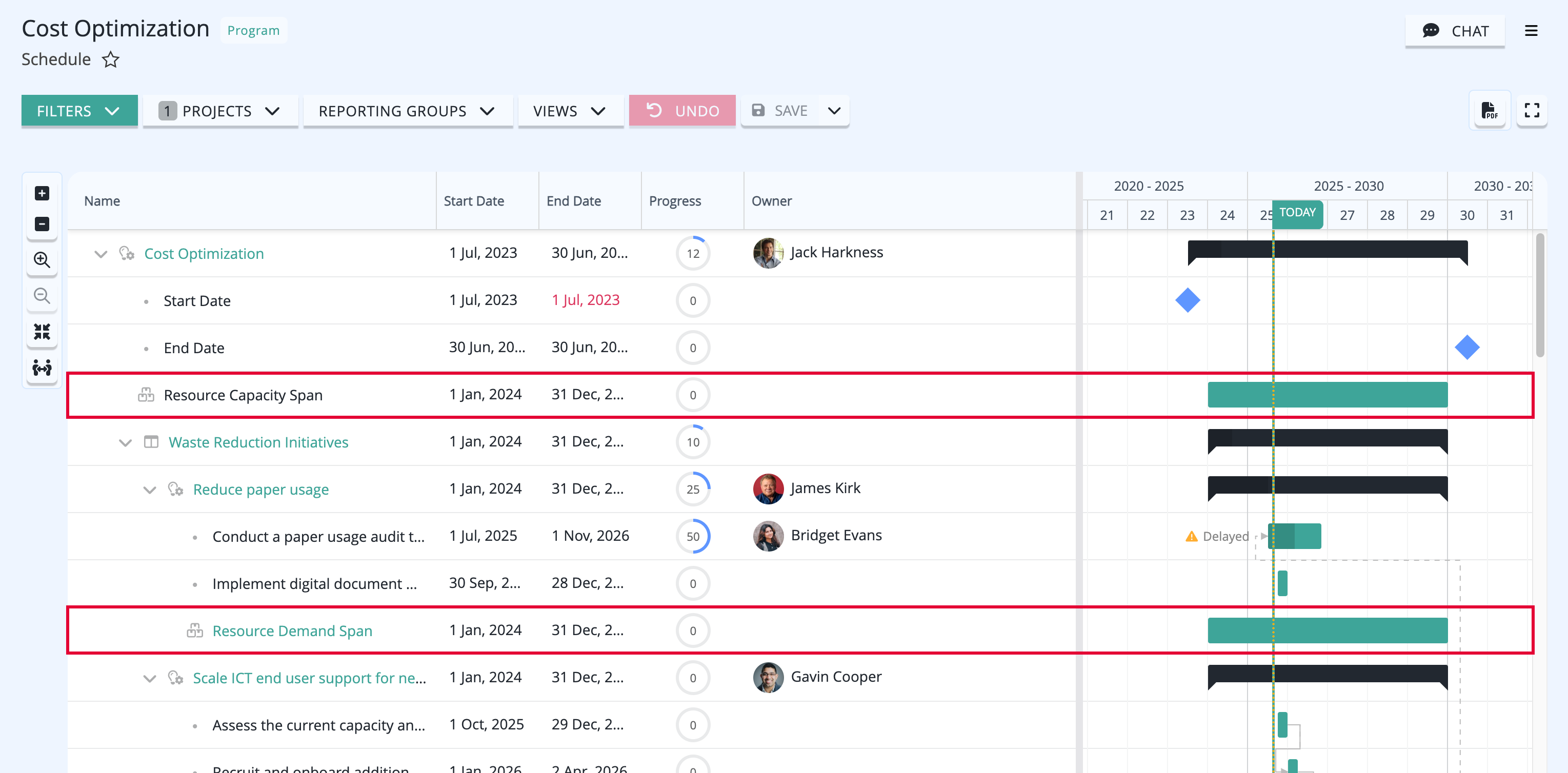Click the collapse all minus icon

point(42,224)
